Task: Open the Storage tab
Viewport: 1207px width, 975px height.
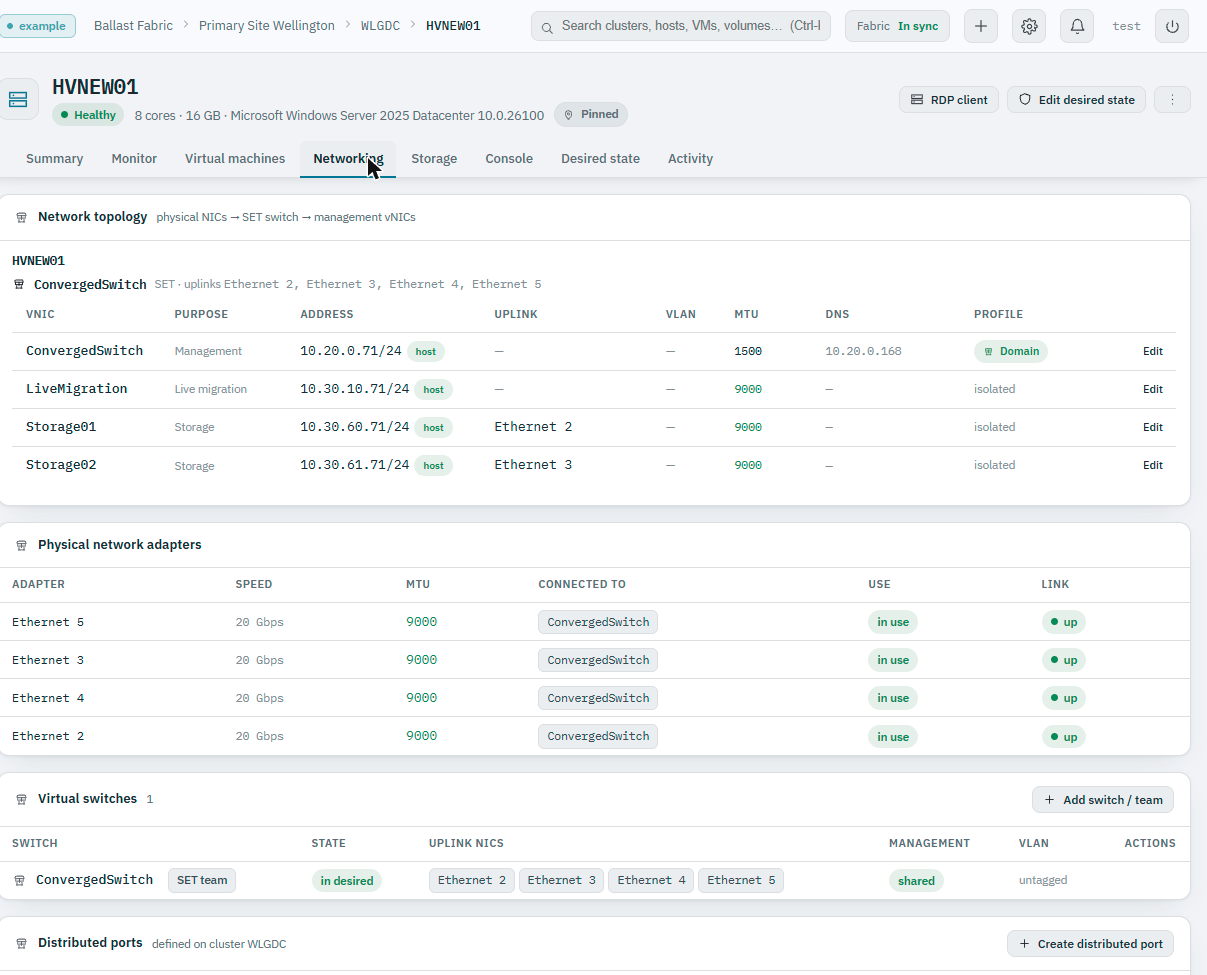Action: click(x=434, y=158)
